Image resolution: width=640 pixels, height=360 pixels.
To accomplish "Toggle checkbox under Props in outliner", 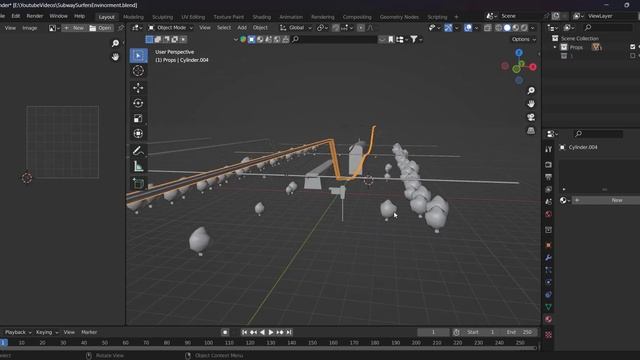I will point(633,56).
